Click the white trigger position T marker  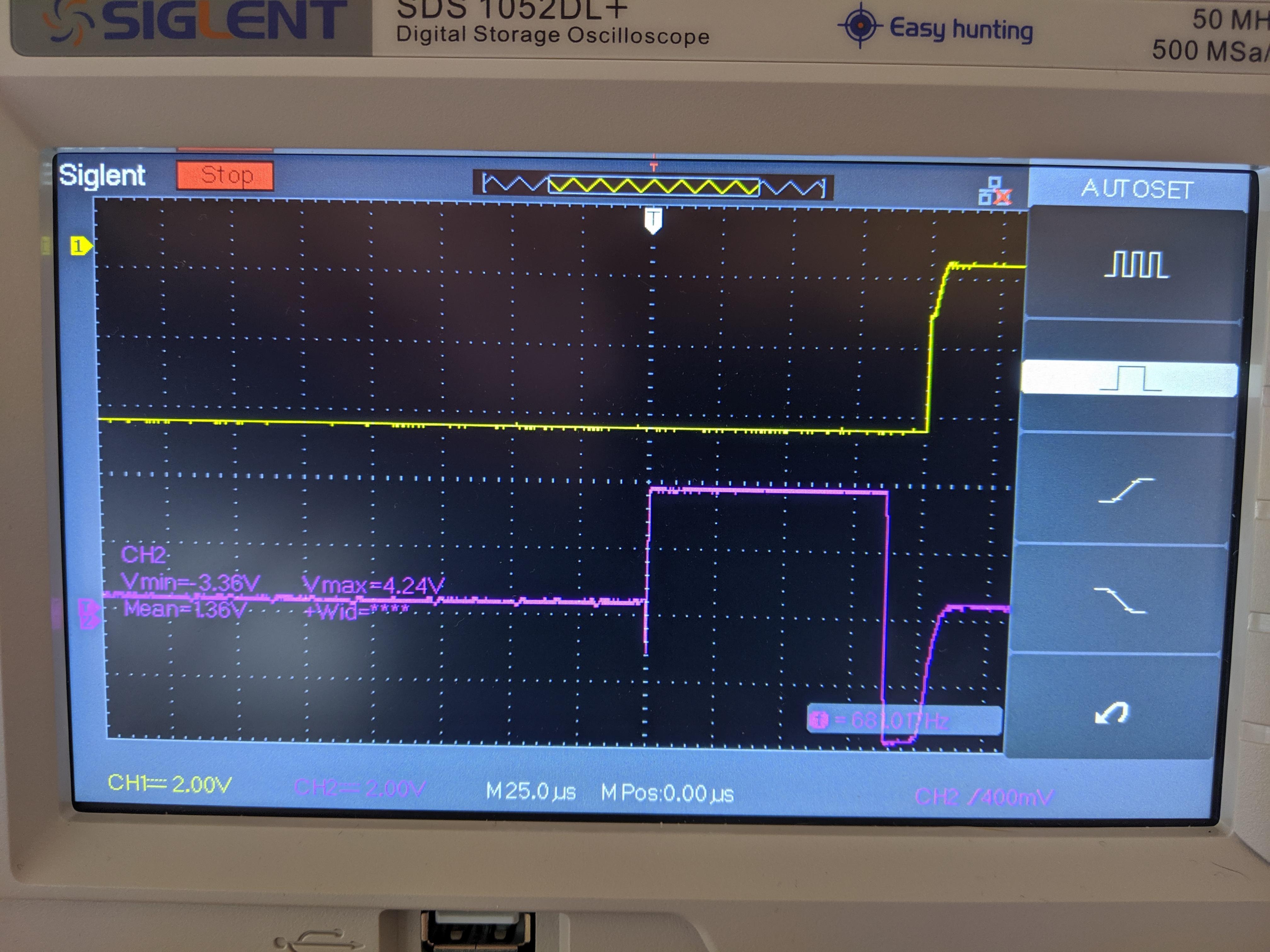click(653, 220)
